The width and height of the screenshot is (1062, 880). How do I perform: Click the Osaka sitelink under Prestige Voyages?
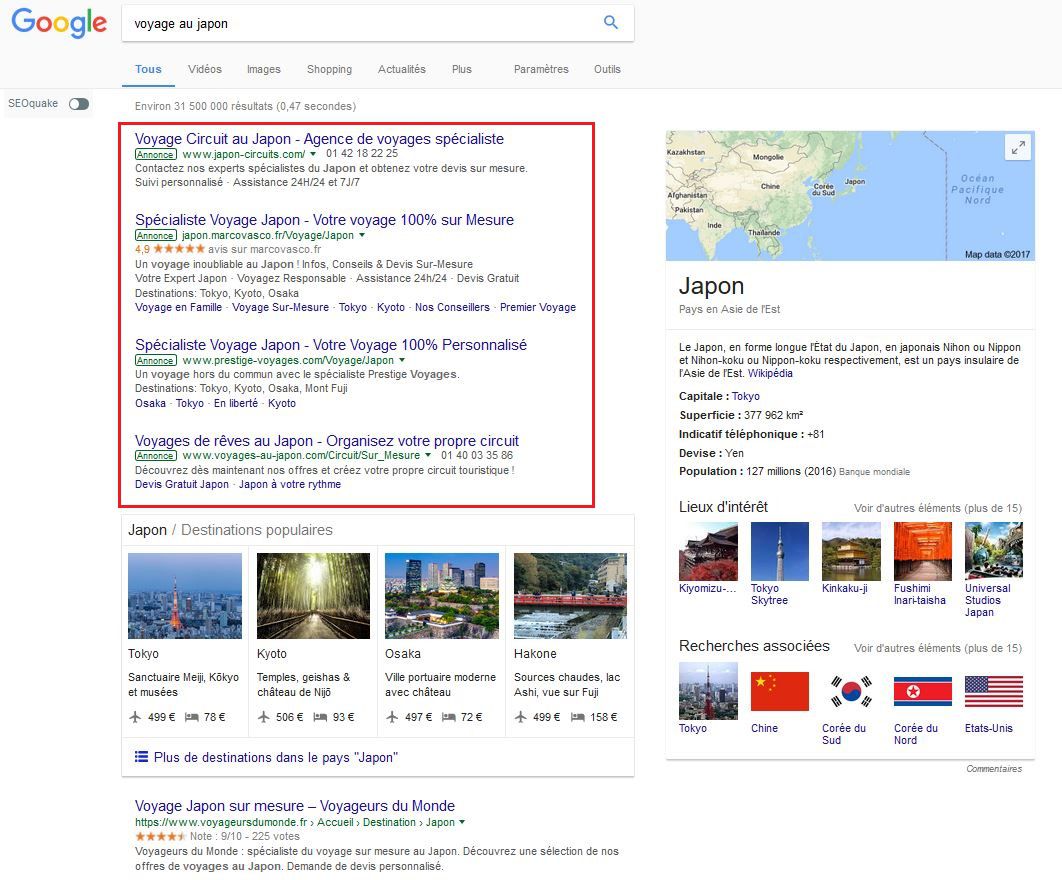(x=150, y=403)
